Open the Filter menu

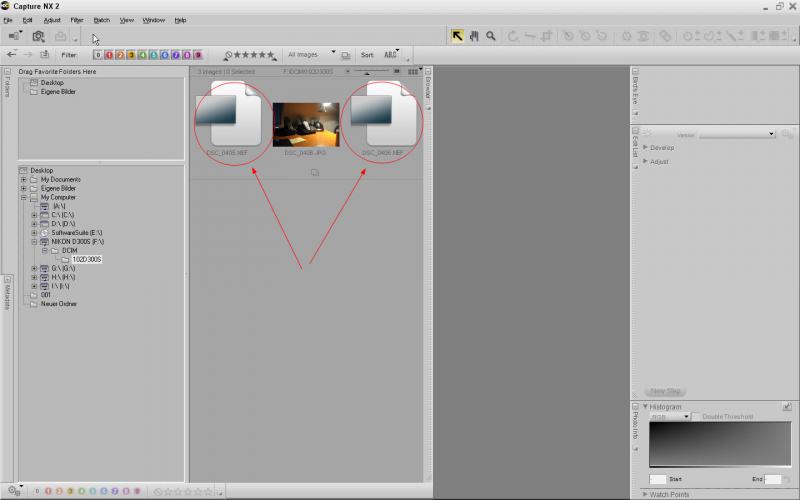tap(77, 20)
